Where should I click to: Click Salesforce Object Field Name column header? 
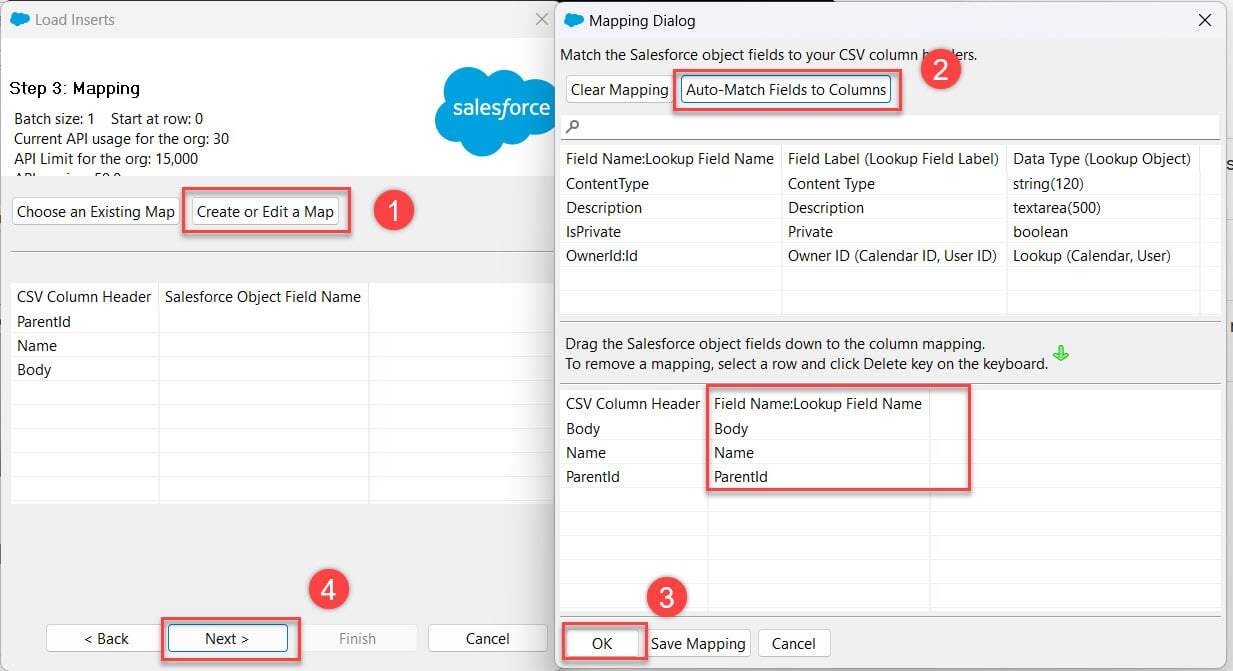(263, 297)
